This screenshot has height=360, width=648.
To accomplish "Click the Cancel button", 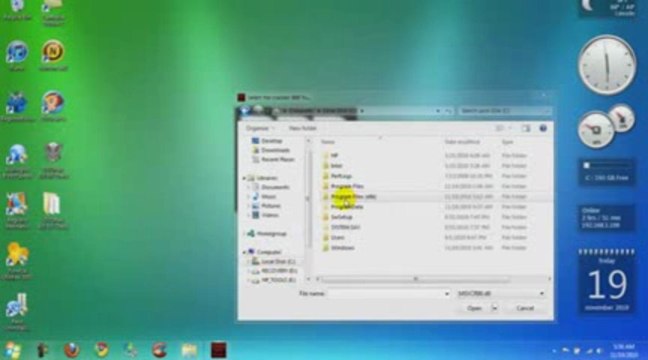I will (525, 308).
